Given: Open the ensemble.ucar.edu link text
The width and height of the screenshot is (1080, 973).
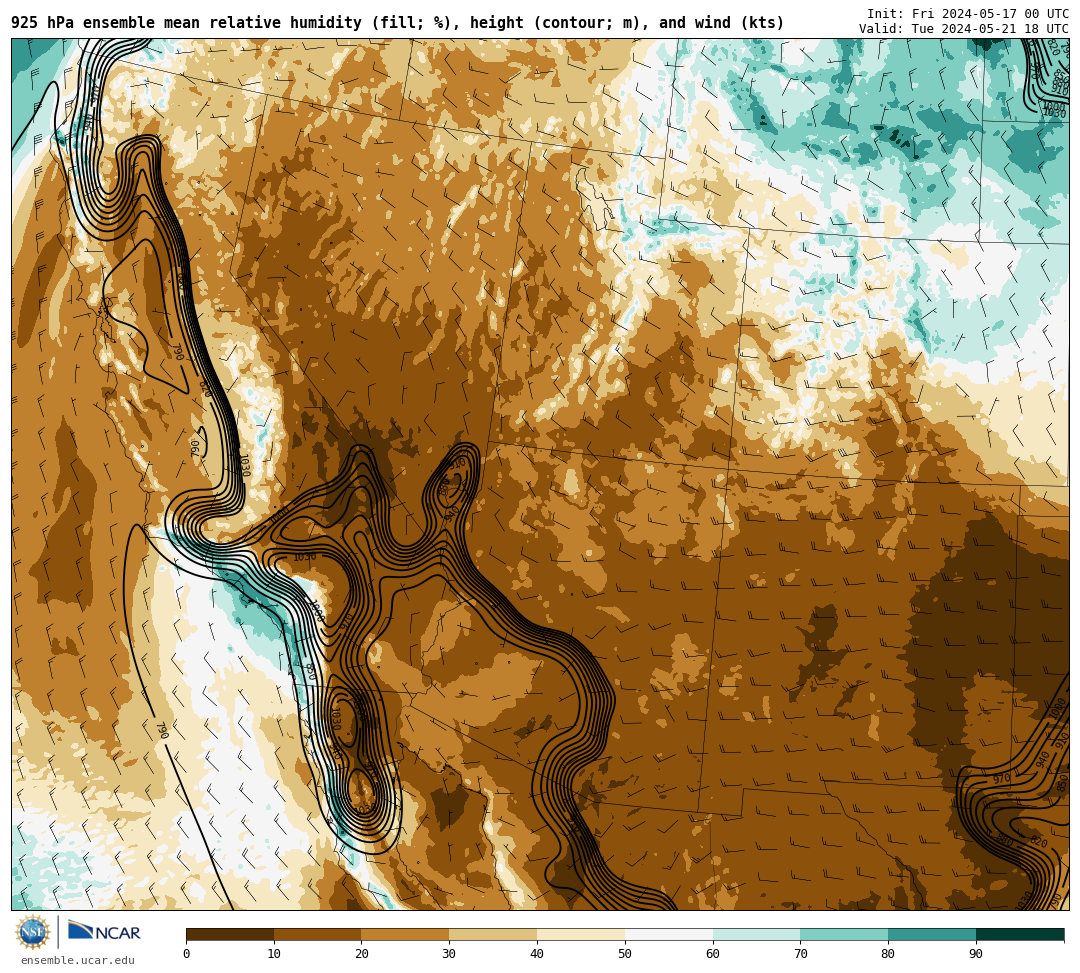Looking at the screenshot, I should coord(78,960).
